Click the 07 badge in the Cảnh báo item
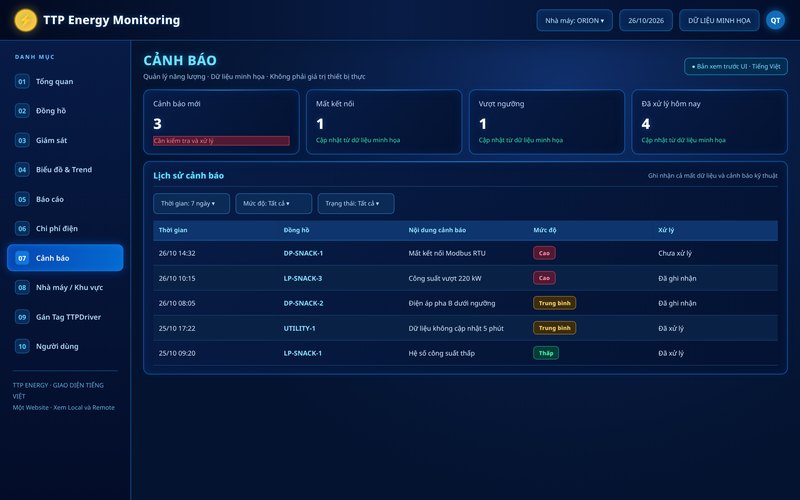 pos(22,258)
